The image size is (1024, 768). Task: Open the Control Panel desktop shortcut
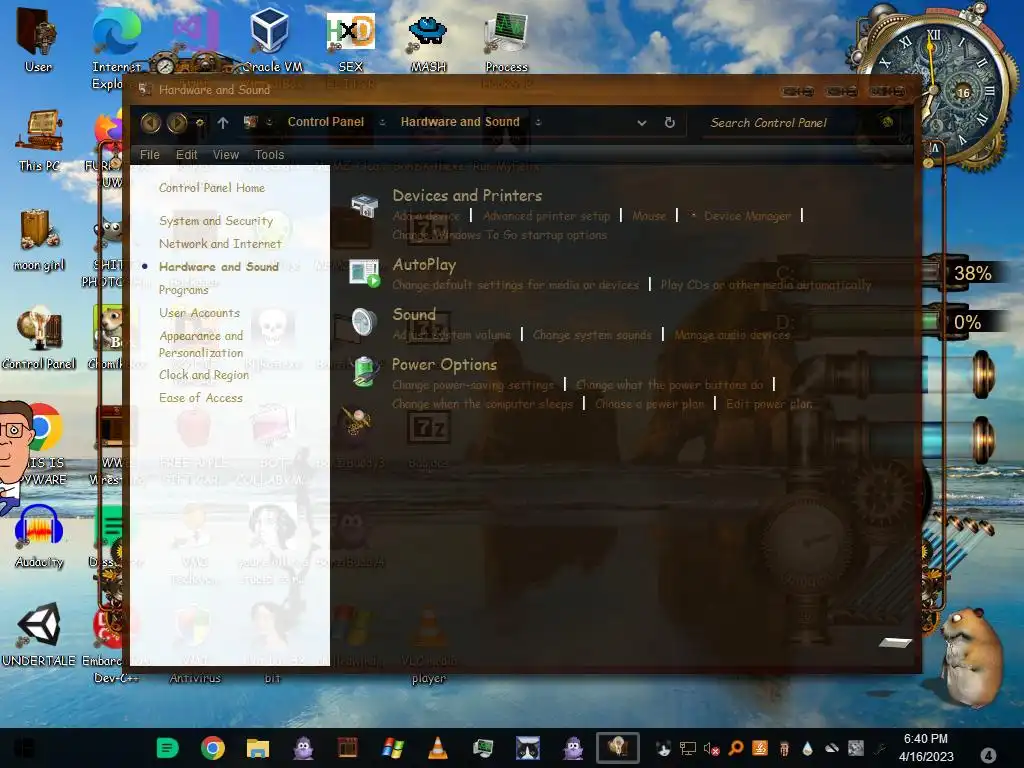click(x=39, y=339)
